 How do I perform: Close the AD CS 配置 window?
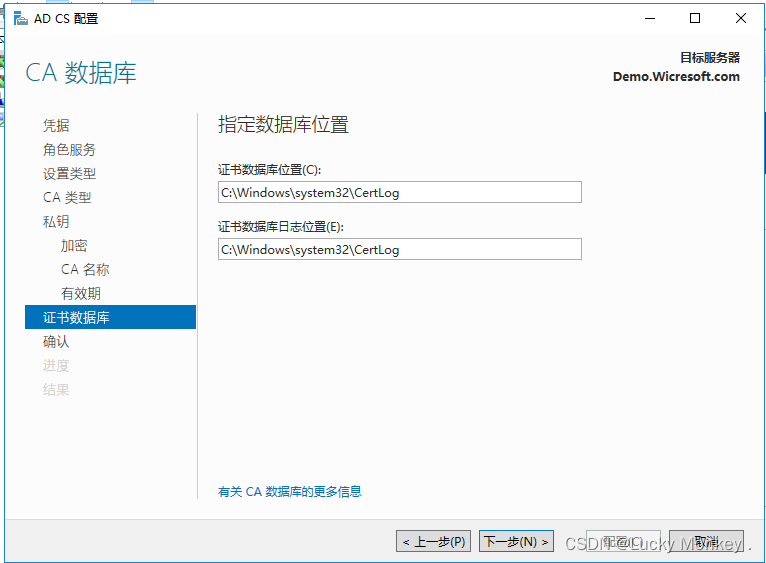741,19
